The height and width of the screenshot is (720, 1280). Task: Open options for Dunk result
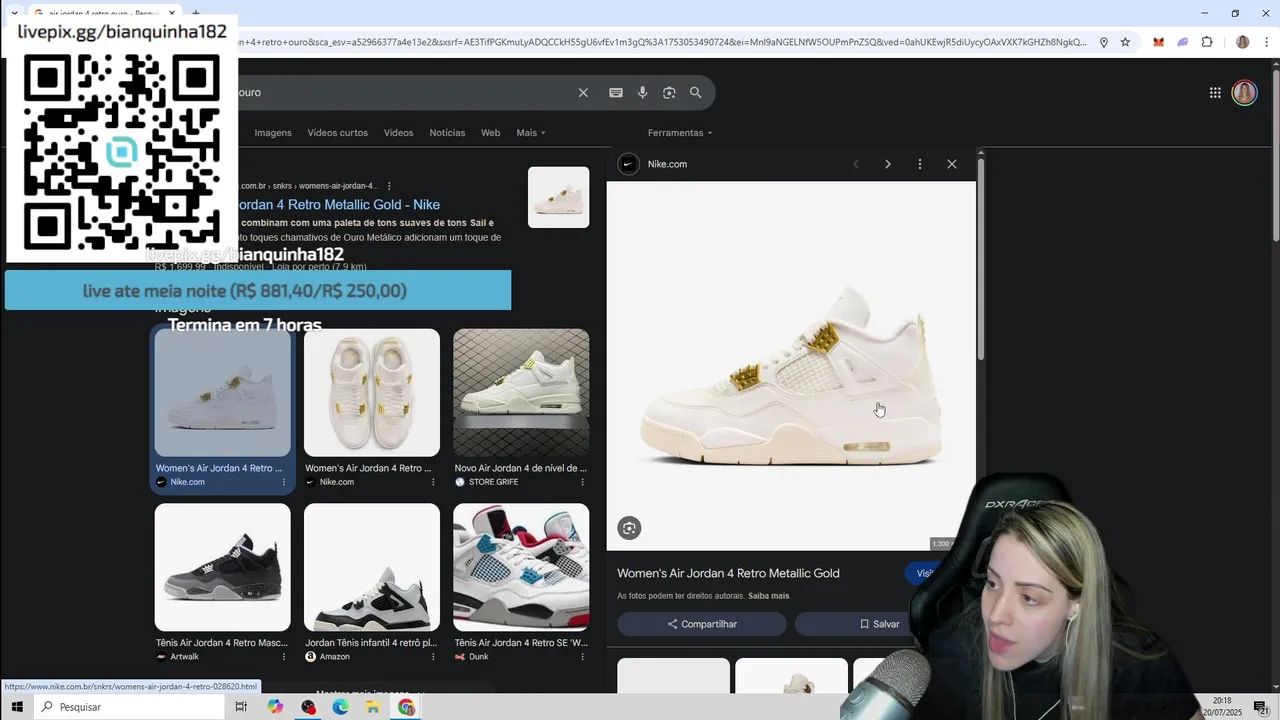583,657
